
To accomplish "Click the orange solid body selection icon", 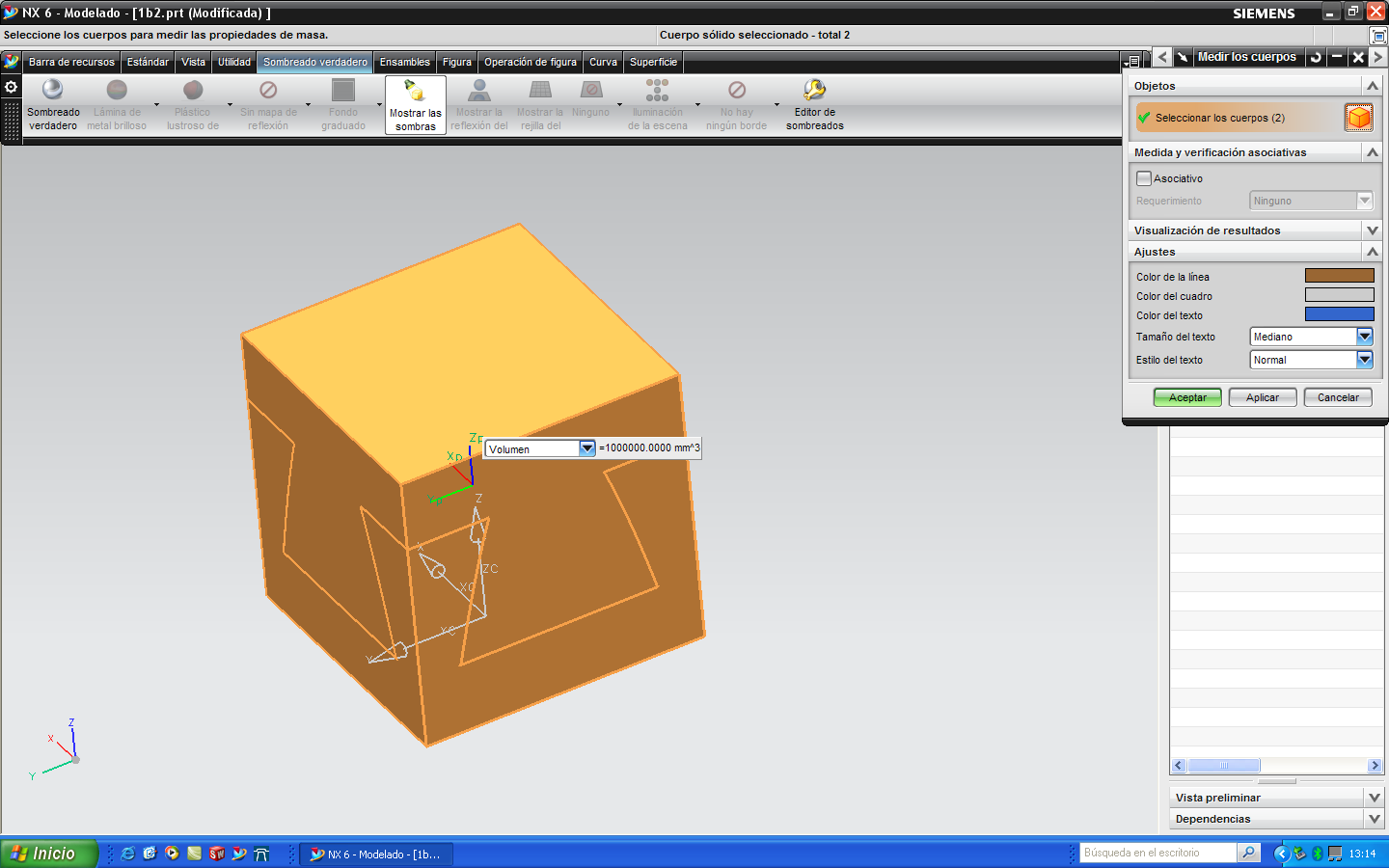I will point(1359,118).
